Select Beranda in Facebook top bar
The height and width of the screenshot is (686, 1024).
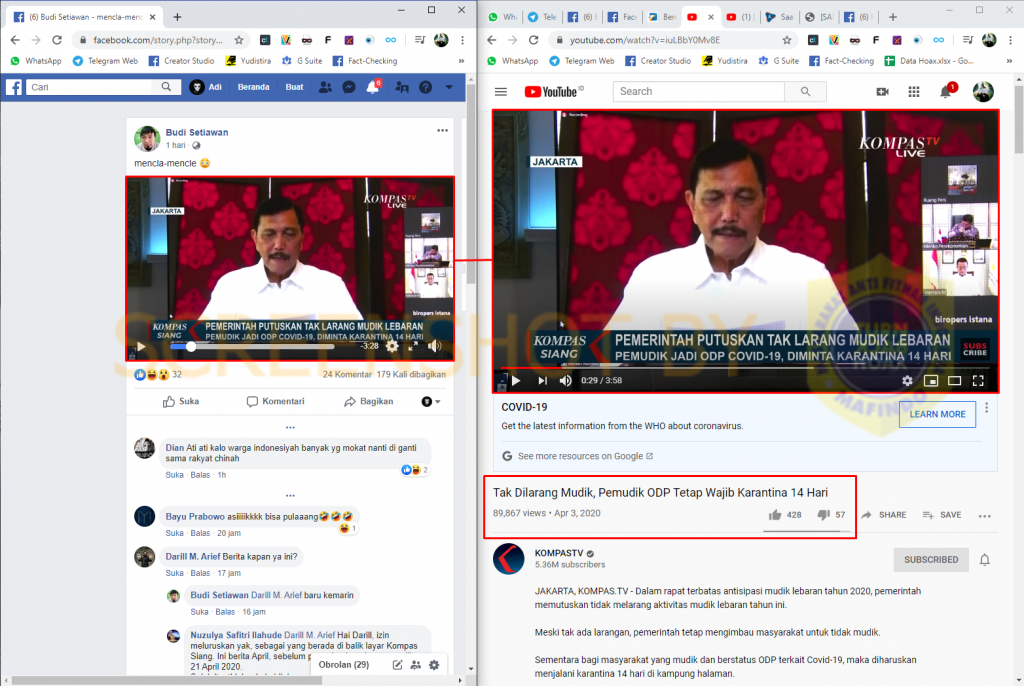pos(253,87)
